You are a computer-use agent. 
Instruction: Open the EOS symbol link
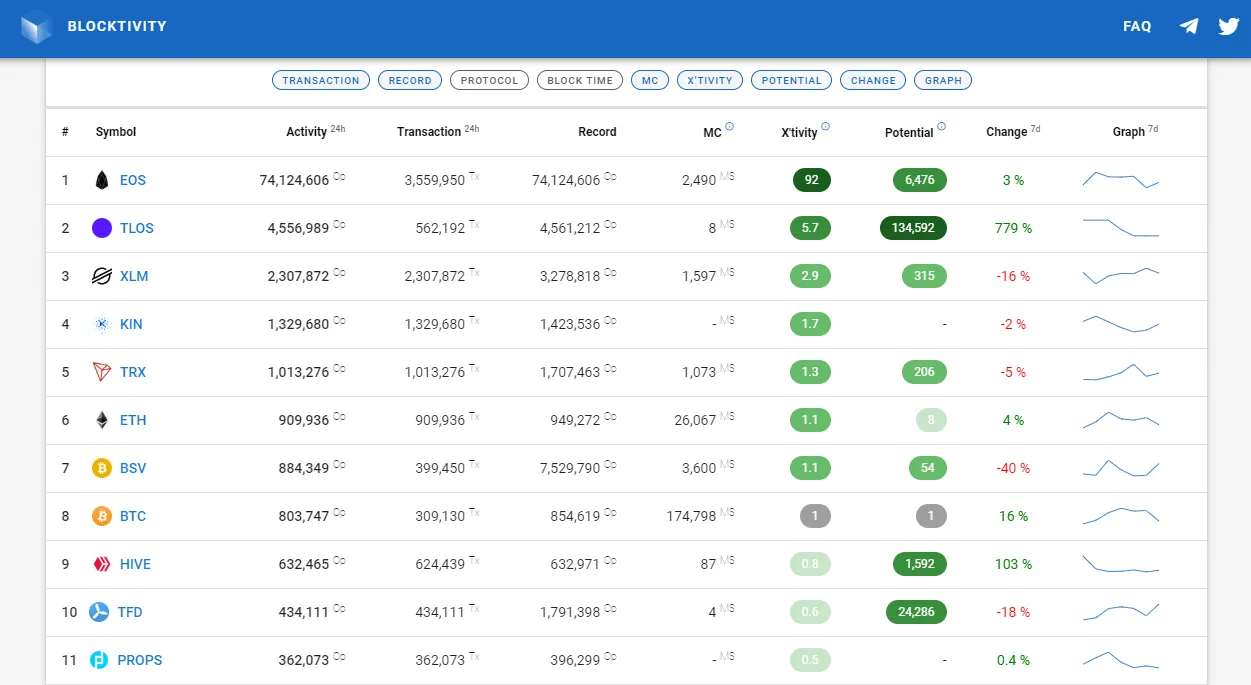[x=133, y=180]
